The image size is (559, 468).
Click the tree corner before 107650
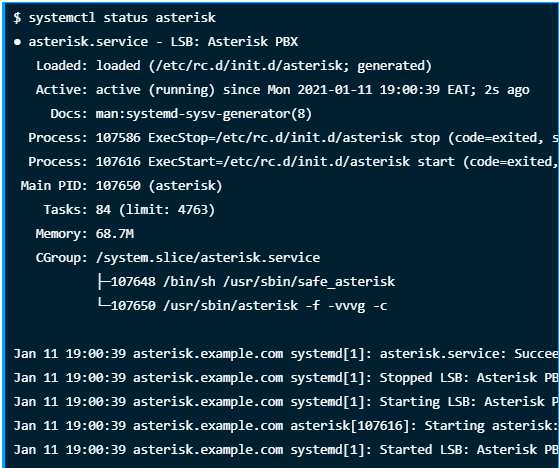[104, 304]
